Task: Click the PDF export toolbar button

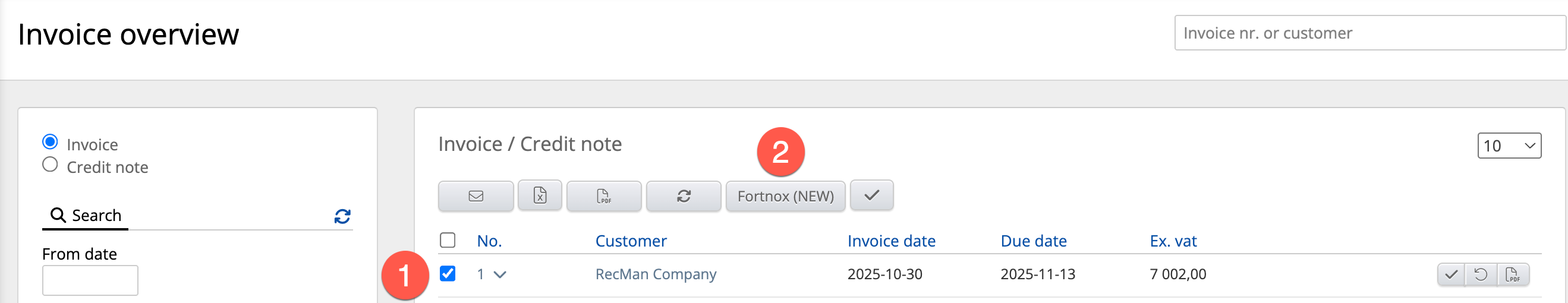Action: (603, 196)
